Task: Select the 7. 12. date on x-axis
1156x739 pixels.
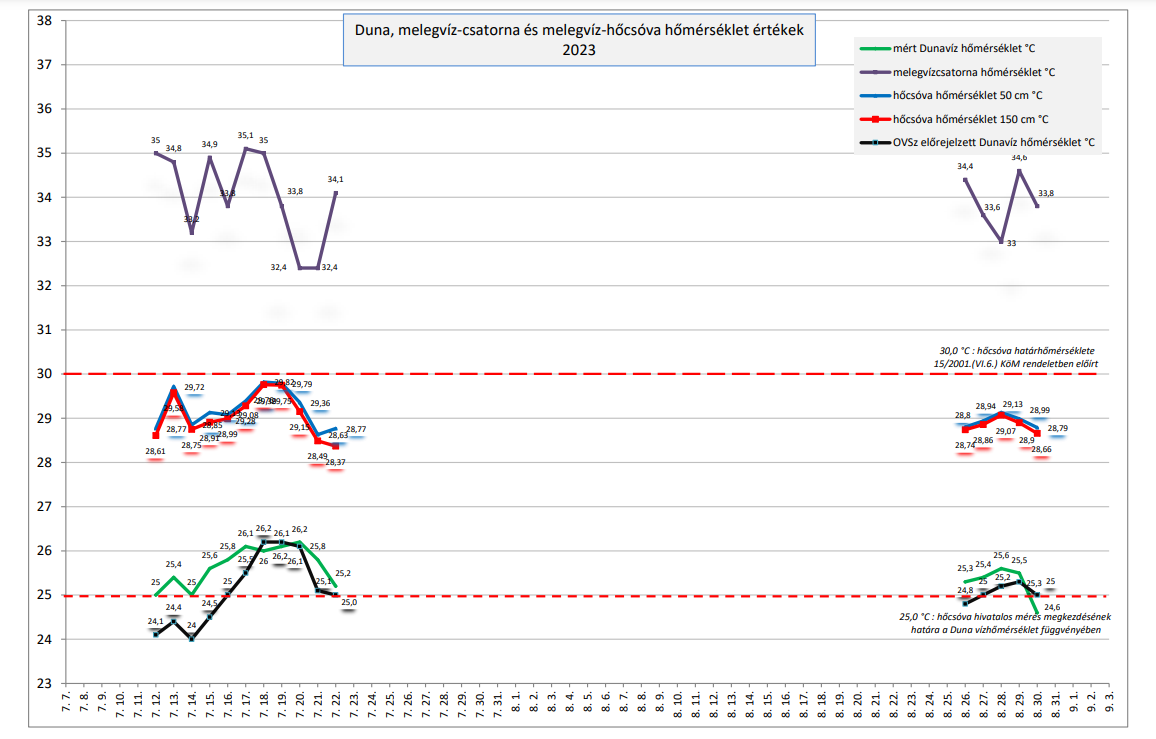Action: point(157,704)
